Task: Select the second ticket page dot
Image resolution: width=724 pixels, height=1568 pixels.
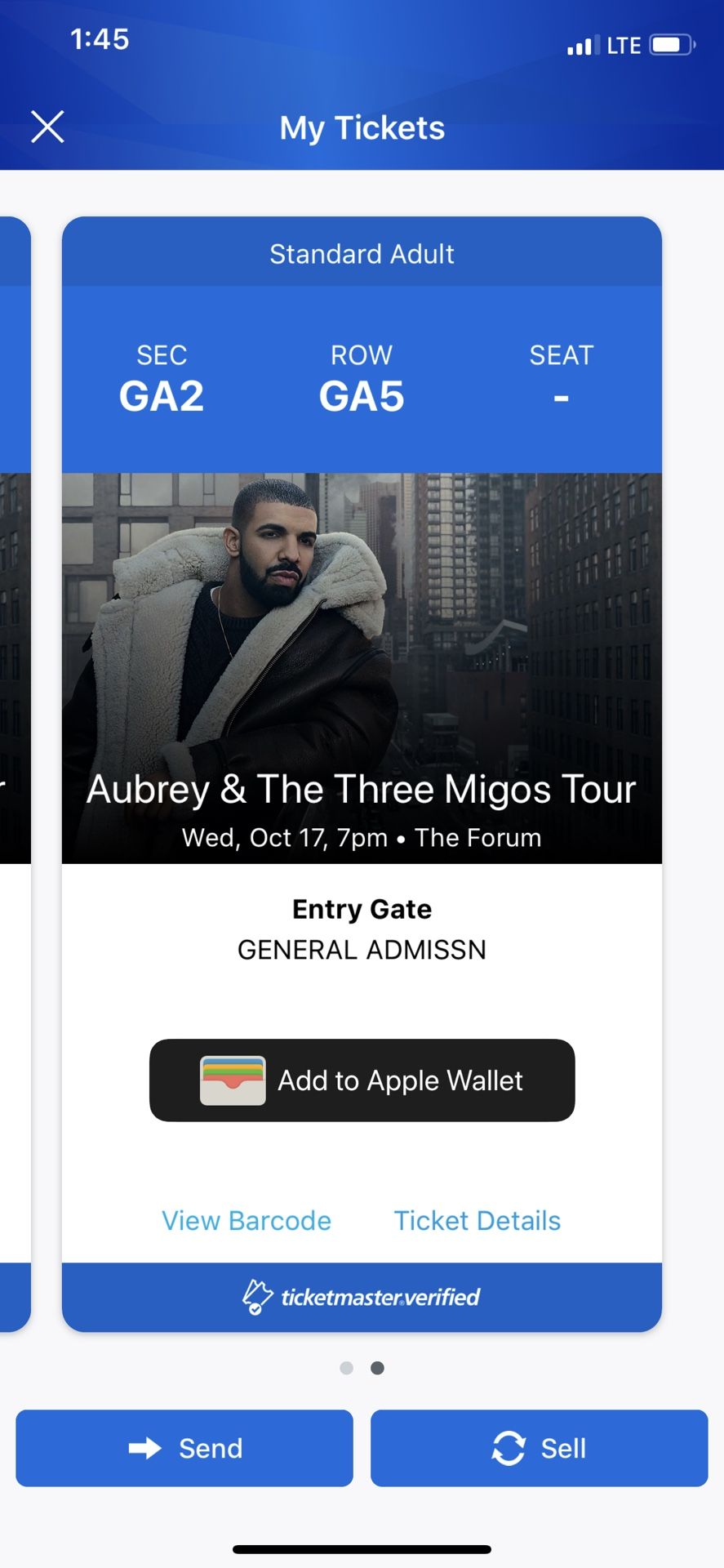Action: click(x=377, y=1368)
